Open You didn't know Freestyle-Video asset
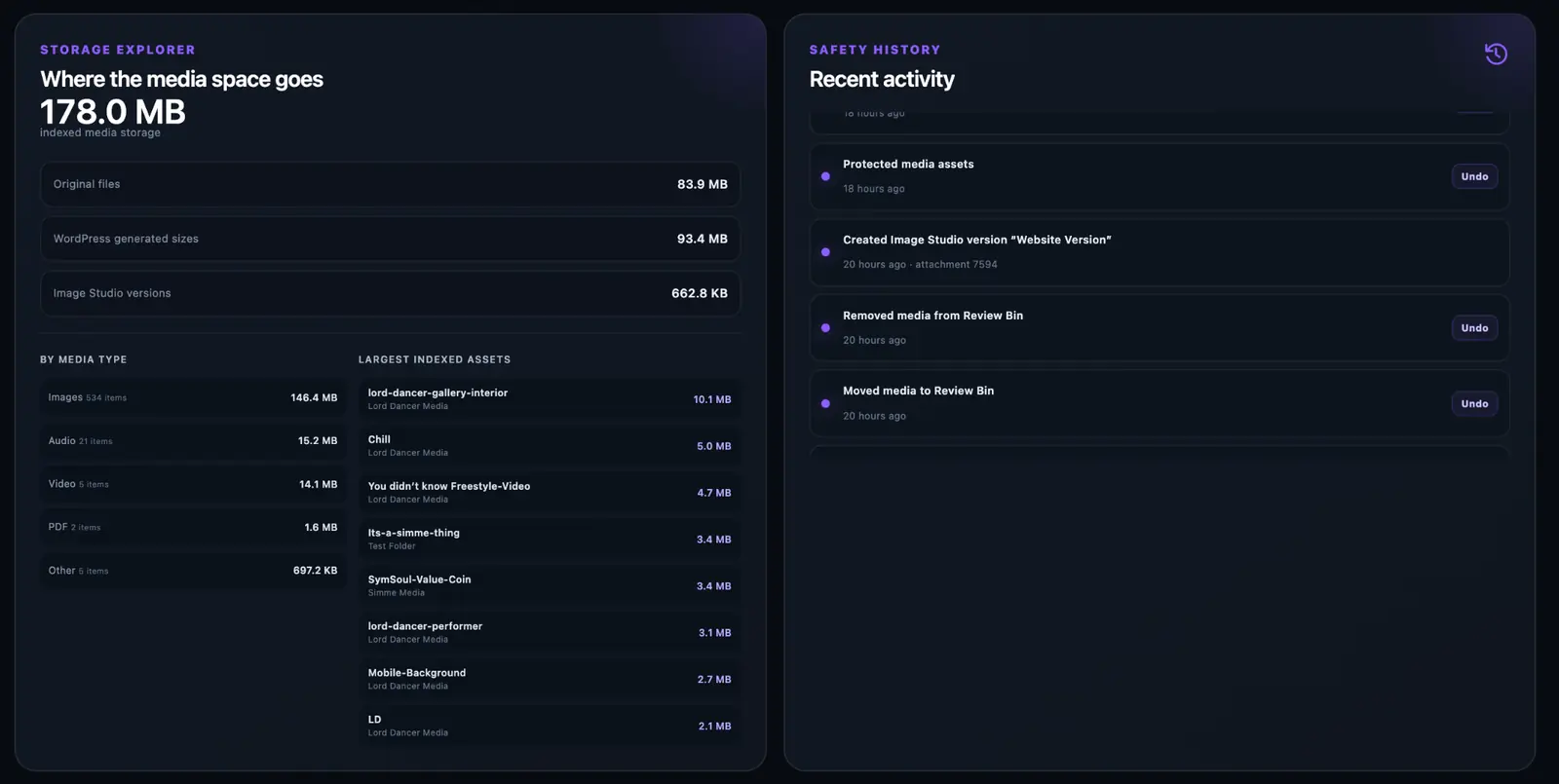The image size is (1559, 784). click(x=550, y=493)
